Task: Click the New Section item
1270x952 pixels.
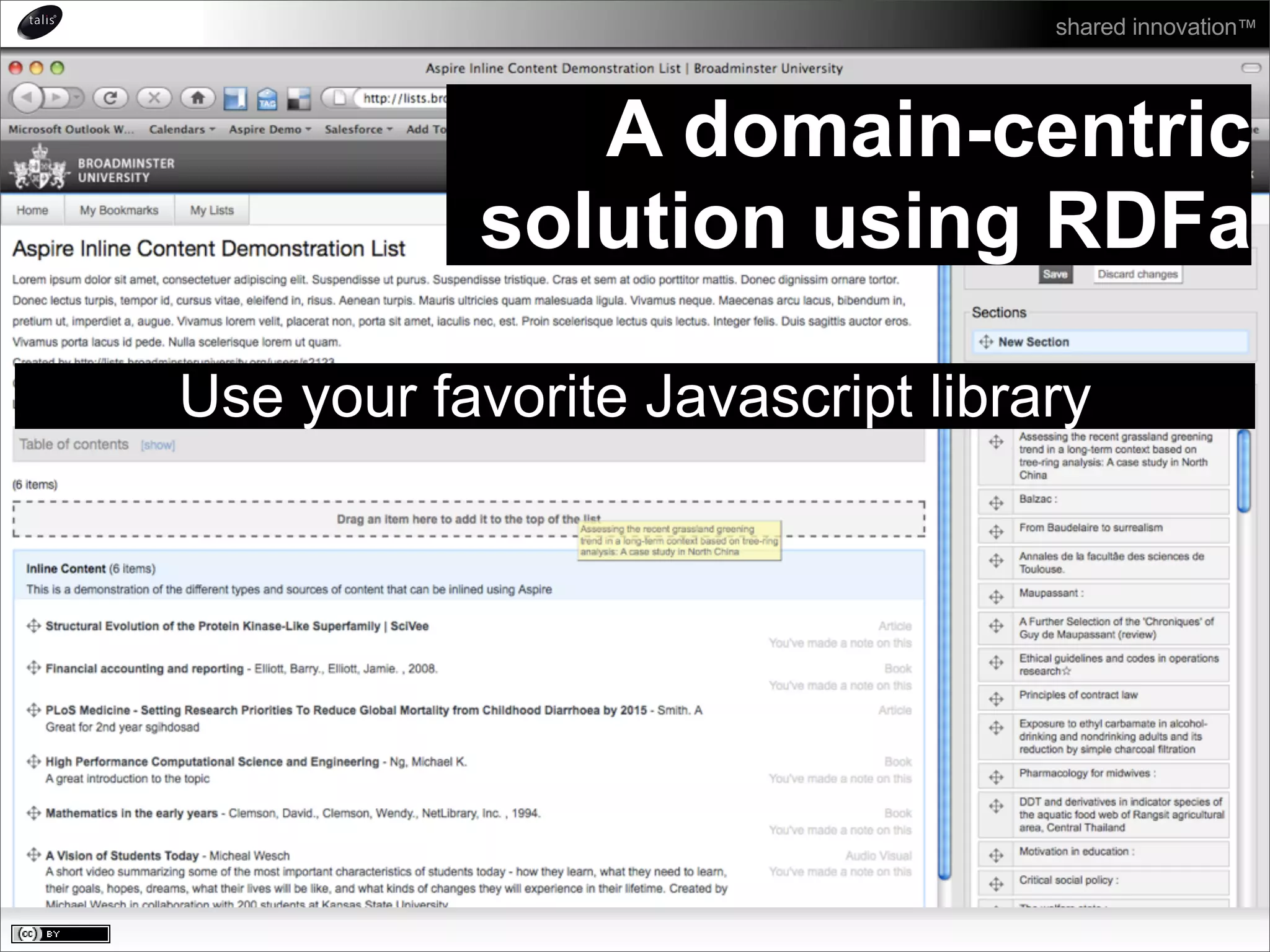Action: coord(1110,342)
